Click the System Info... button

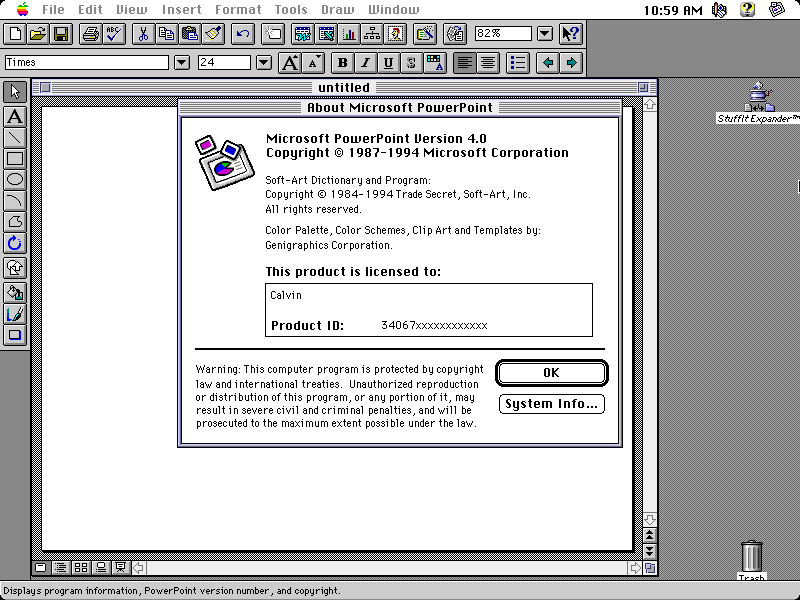[552, 404]
